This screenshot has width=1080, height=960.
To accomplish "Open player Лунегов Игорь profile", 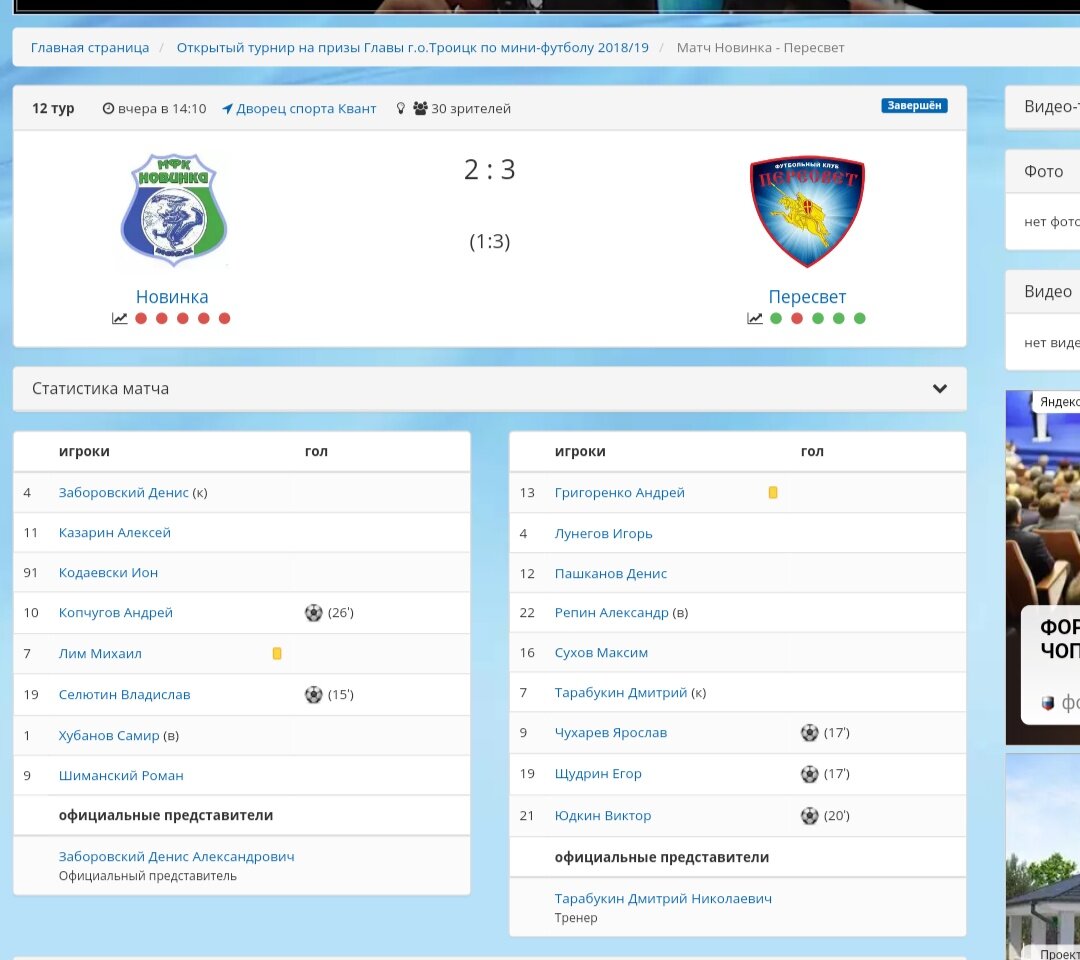I will click(x=603, y=534).
